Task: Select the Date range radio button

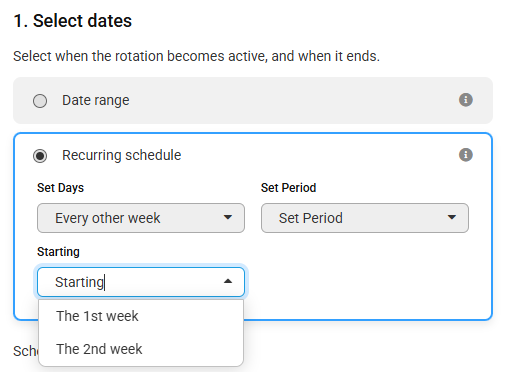Action: [40, 101]
